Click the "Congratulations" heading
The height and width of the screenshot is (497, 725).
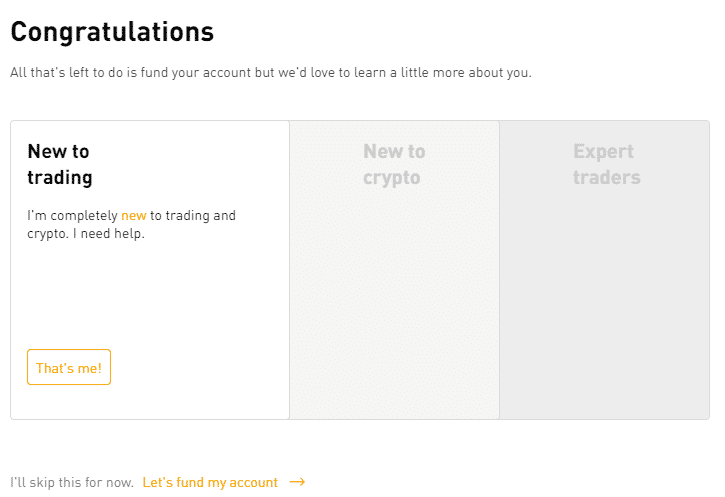112,32
